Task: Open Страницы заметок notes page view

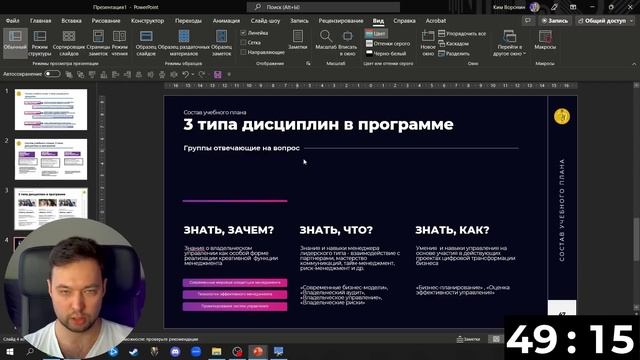Action: pos(98,42)
